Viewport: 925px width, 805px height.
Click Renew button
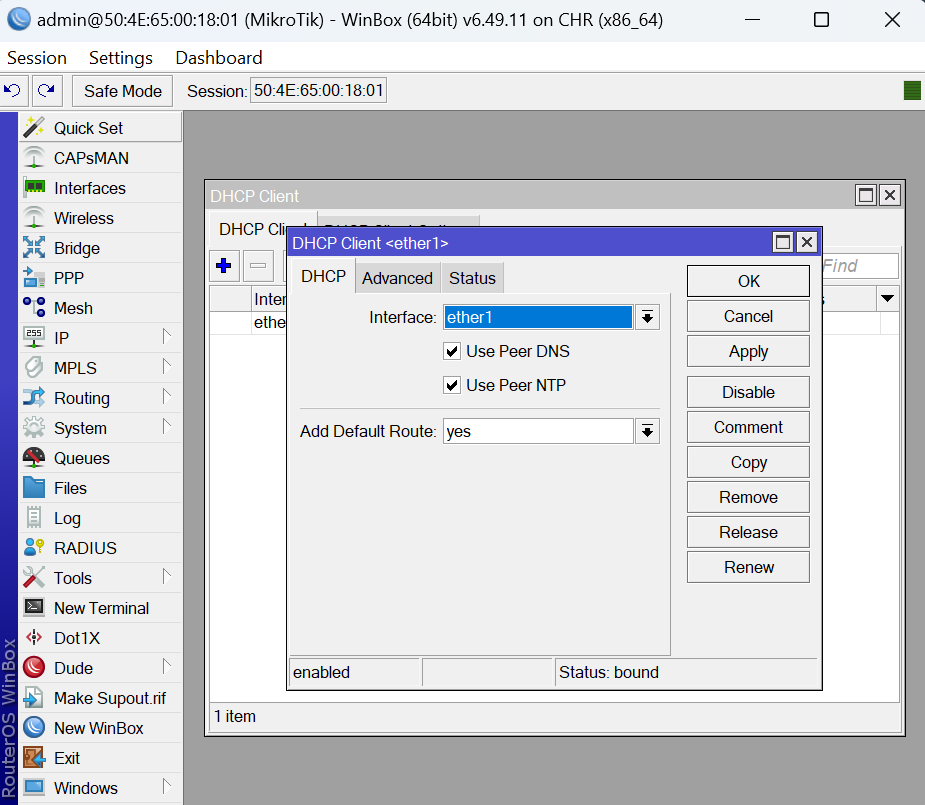[x=748, y=567]
